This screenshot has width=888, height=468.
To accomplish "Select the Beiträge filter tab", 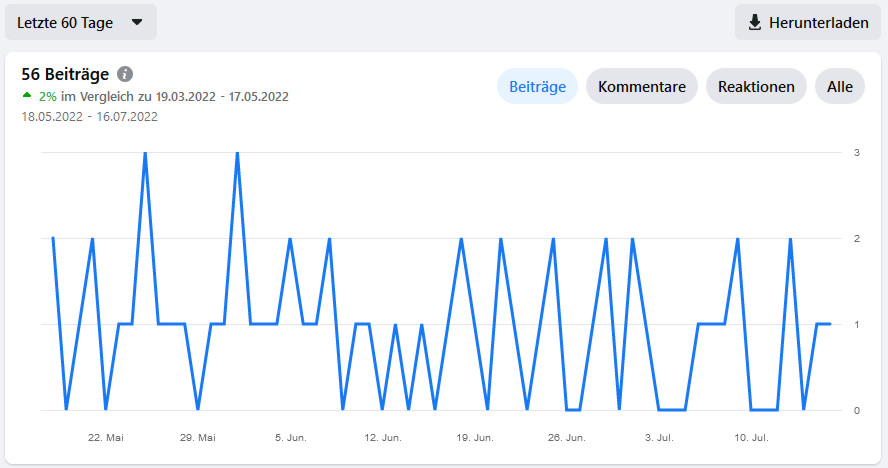I will (537, 87).
